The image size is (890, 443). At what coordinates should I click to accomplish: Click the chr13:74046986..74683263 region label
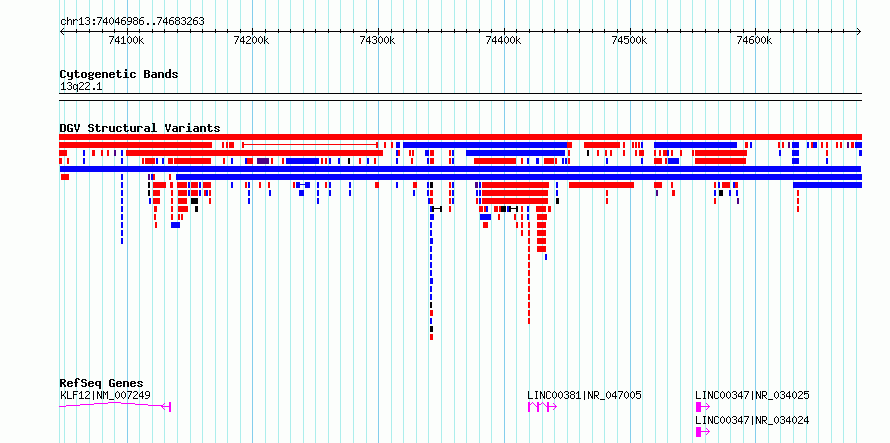click(x=132, y=22)
